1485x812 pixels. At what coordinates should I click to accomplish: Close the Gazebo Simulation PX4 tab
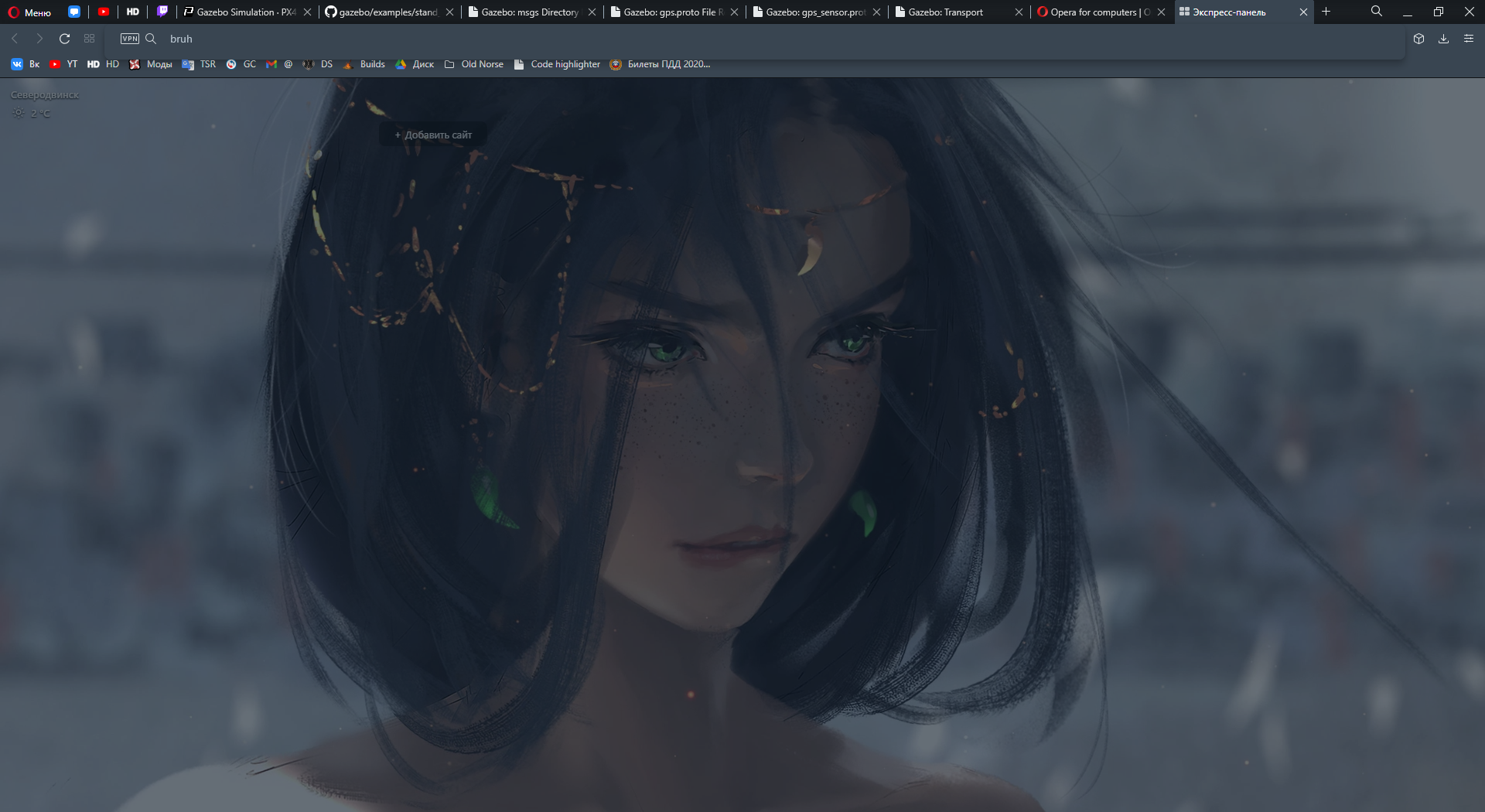pos(307,12)
